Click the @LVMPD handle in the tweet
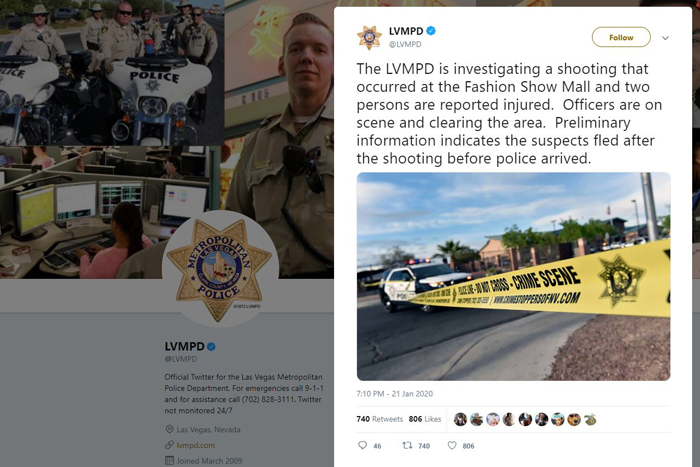This screenshot has height=467, width=700. point(405,44)
